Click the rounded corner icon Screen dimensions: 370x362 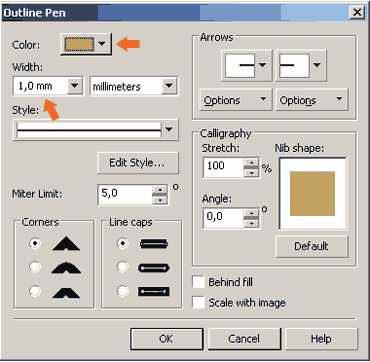(66, 267)
